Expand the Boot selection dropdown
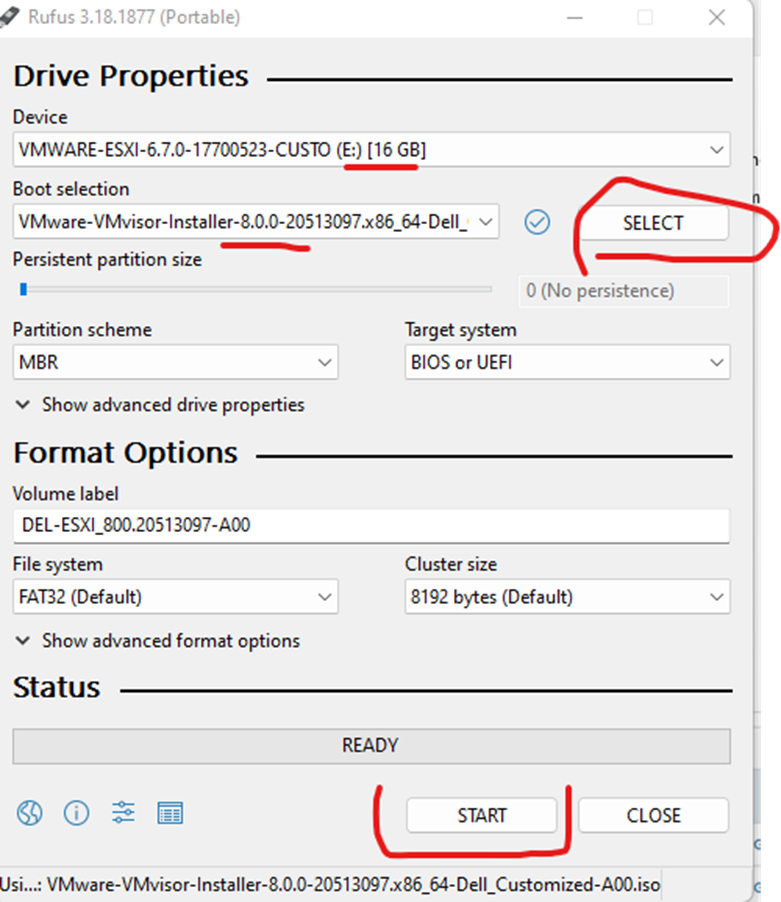This screenshot has width=781, height=902. pyautogui.click(x=256, y=222)
